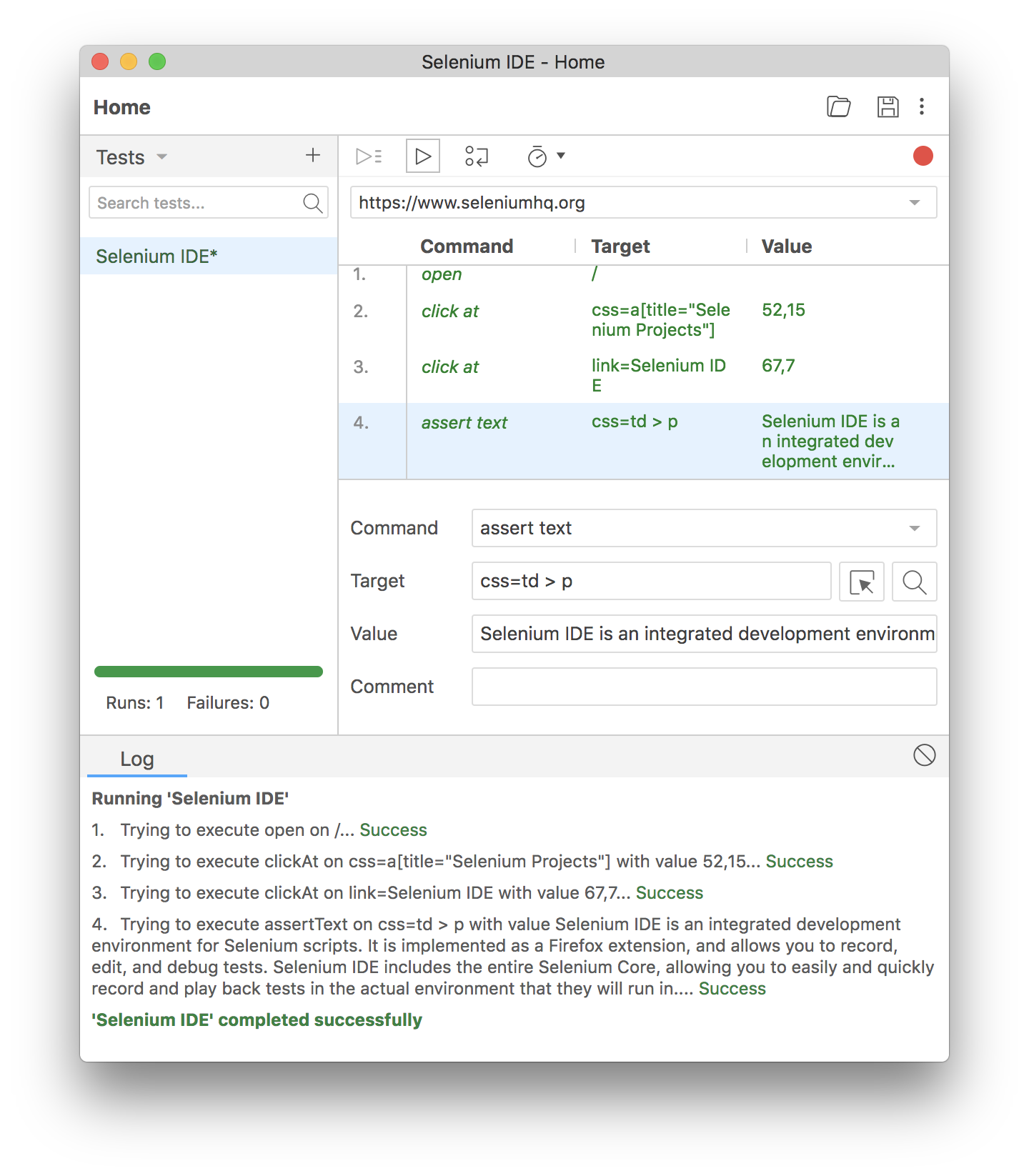Run current test play button

(x=423, y=156)
